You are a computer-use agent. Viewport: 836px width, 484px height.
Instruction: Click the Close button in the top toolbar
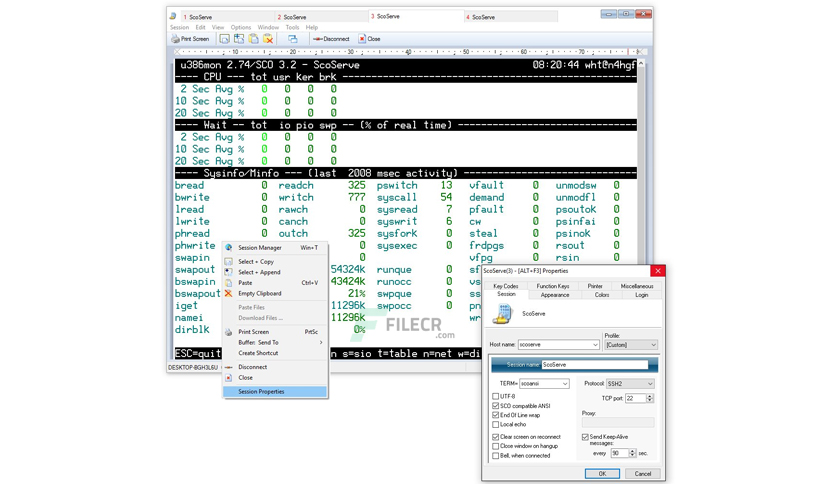[369, 39]
